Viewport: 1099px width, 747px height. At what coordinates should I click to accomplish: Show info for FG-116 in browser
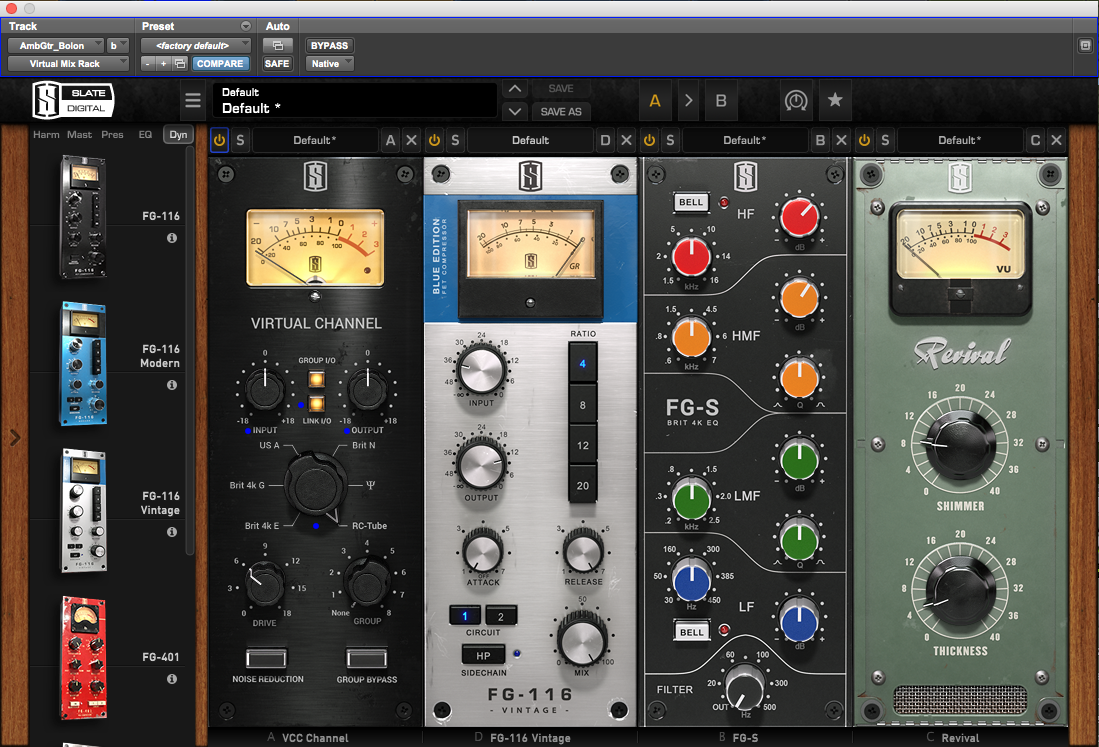(172, 238)
